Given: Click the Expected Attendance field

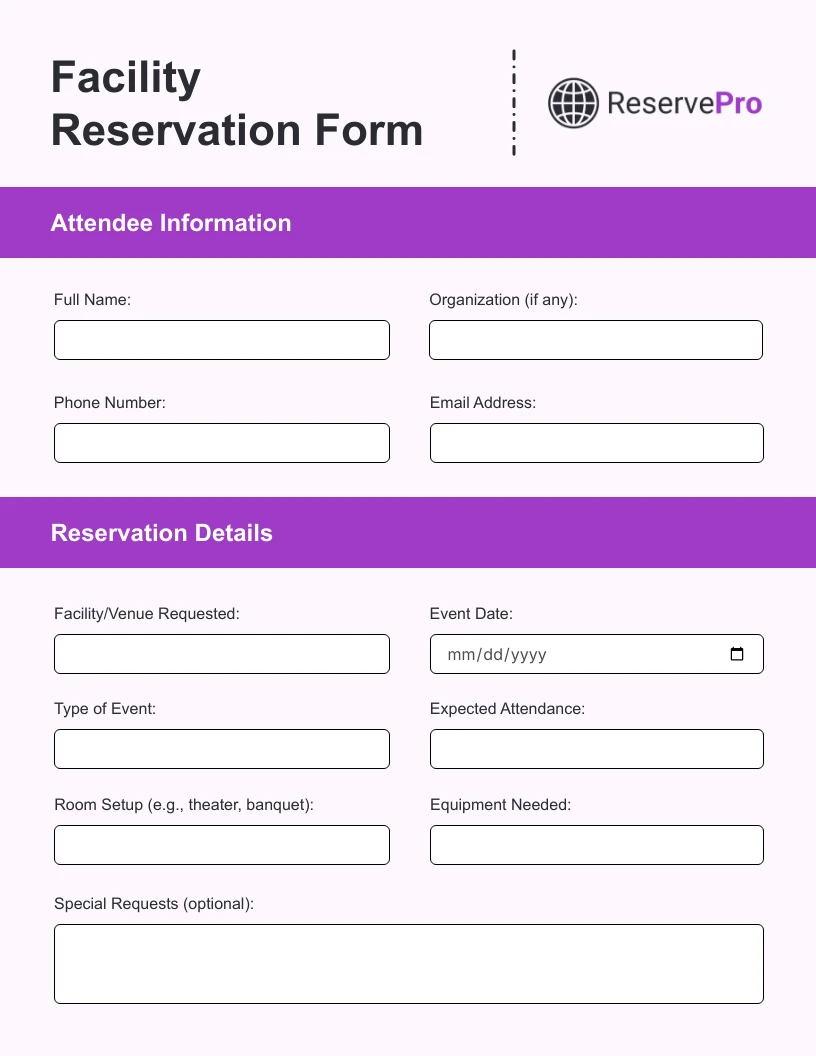Looking at the screenshot, I should (x=596, y=748).
